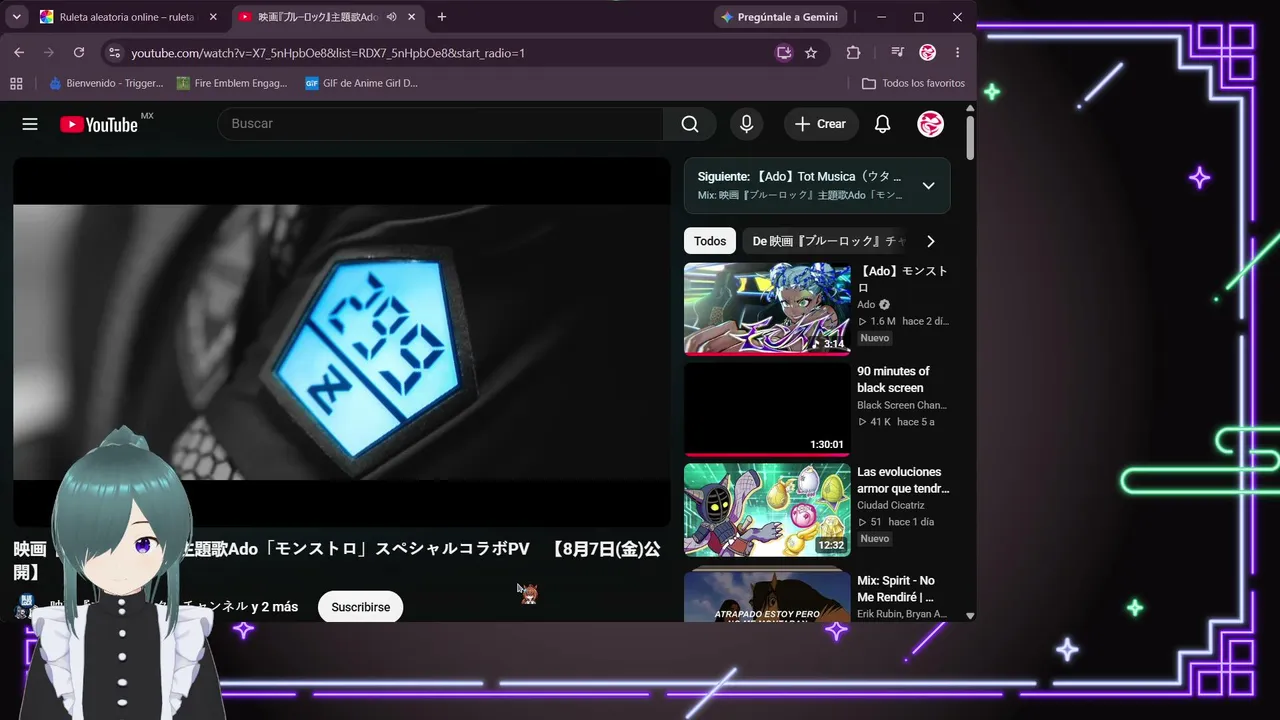Close the YouTube video tab

tap(411, 17)
